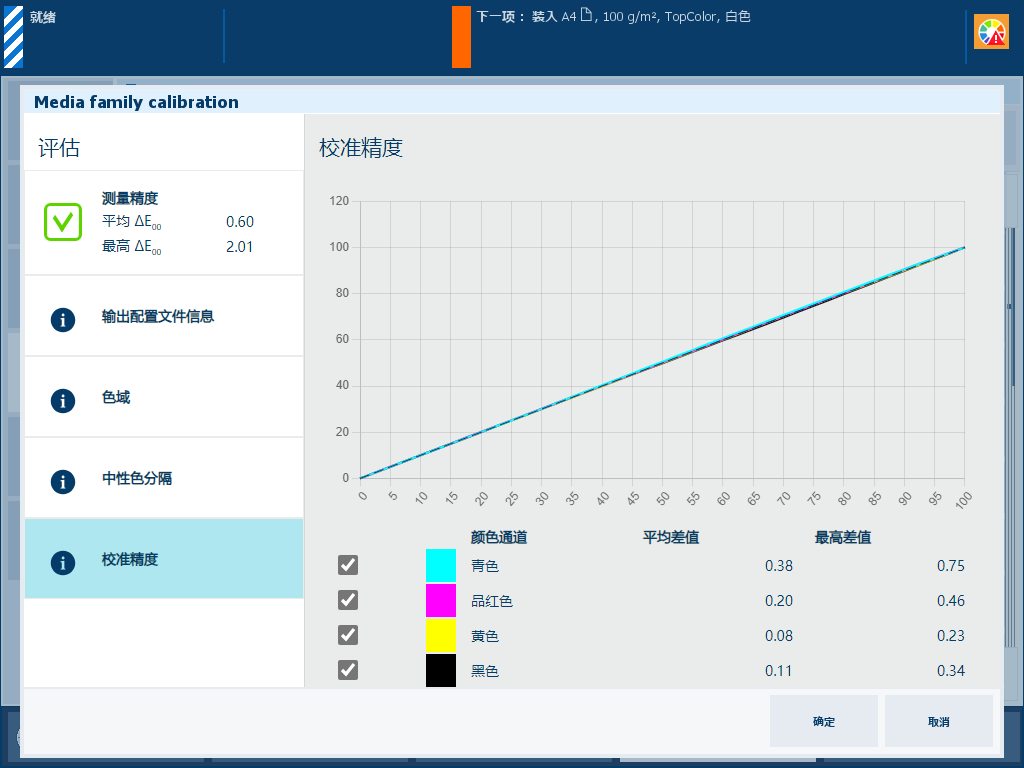The width and height of the screenshot is (1024, 768).
Task: Click the magenta color swatch
Action: 441,601
